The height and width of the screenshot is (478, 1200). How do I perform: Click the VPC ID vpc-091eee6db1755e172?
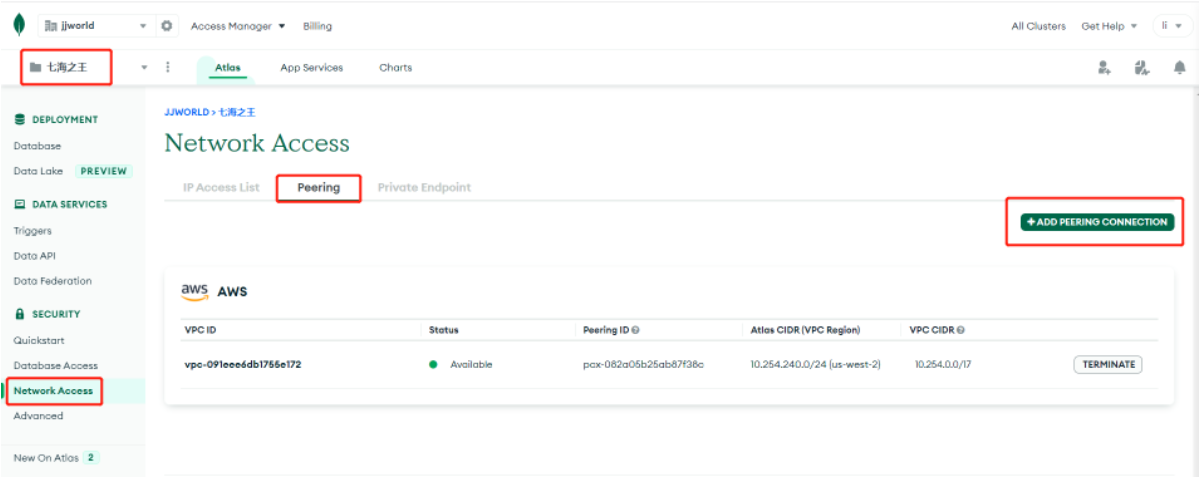(243, 364)
